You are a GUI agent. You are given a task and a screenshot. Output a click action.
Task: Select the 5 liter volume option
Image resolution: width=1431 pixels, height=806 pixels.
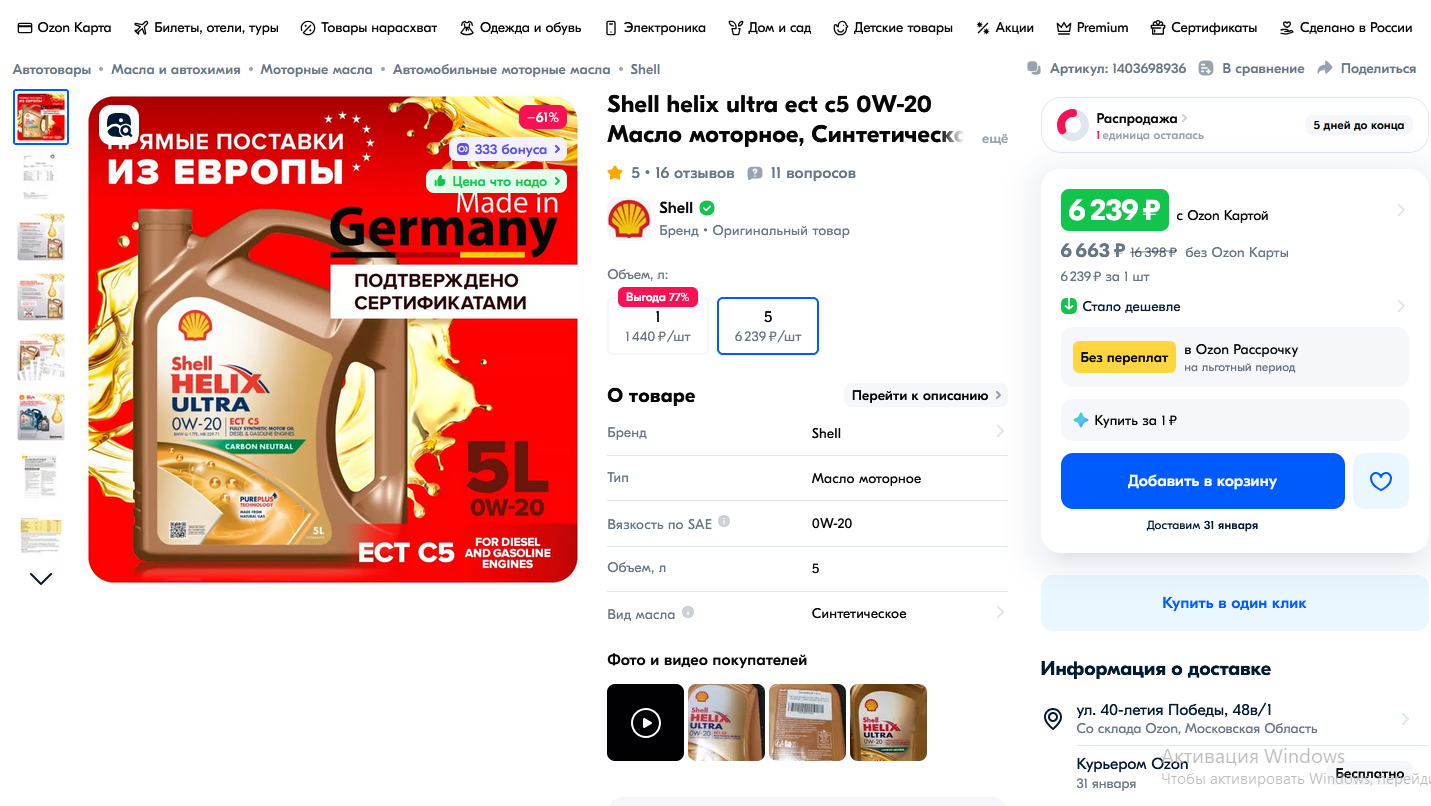pyautogui.click(x=768, y=326)
